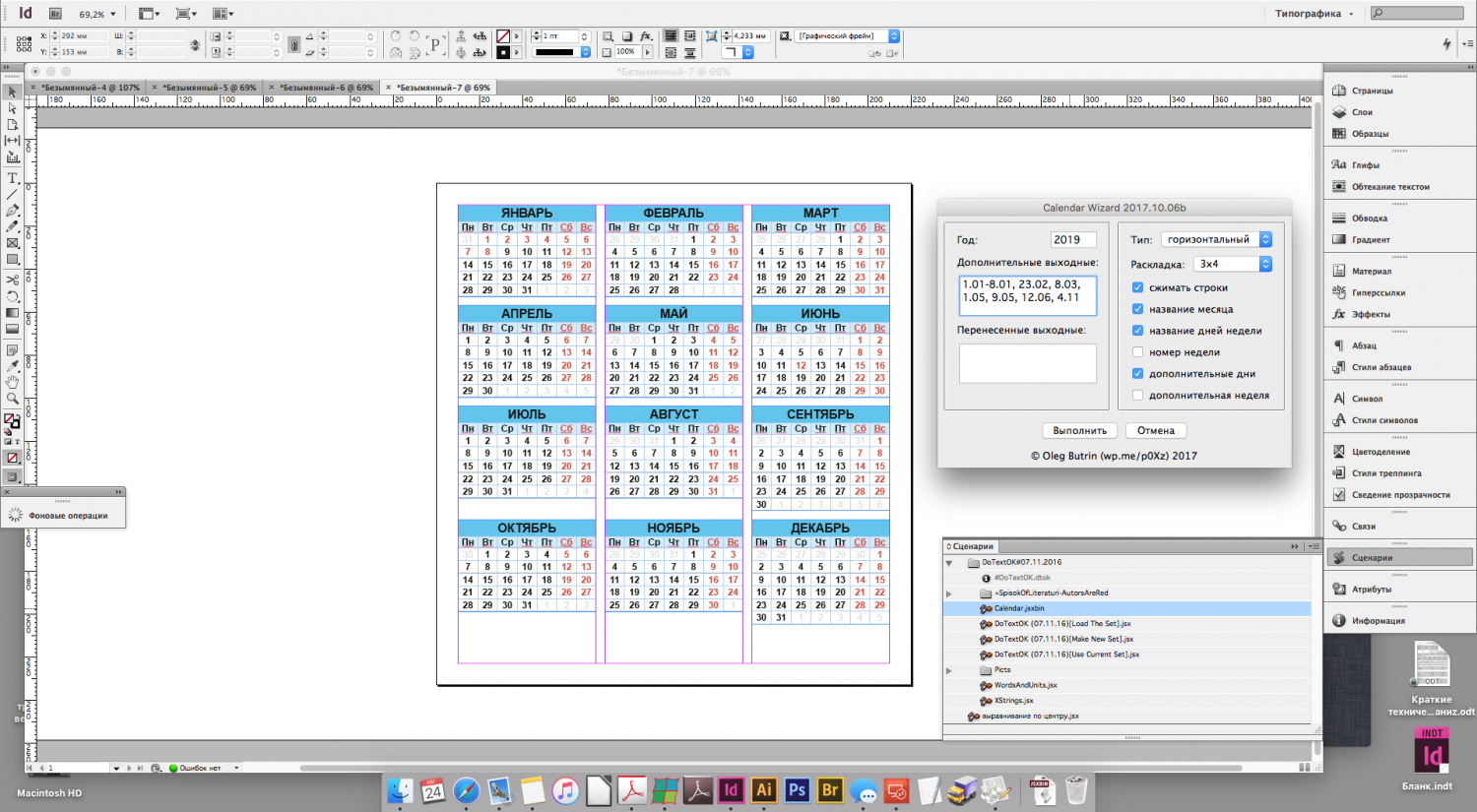Open Finder from the Dock

[400, 790]
